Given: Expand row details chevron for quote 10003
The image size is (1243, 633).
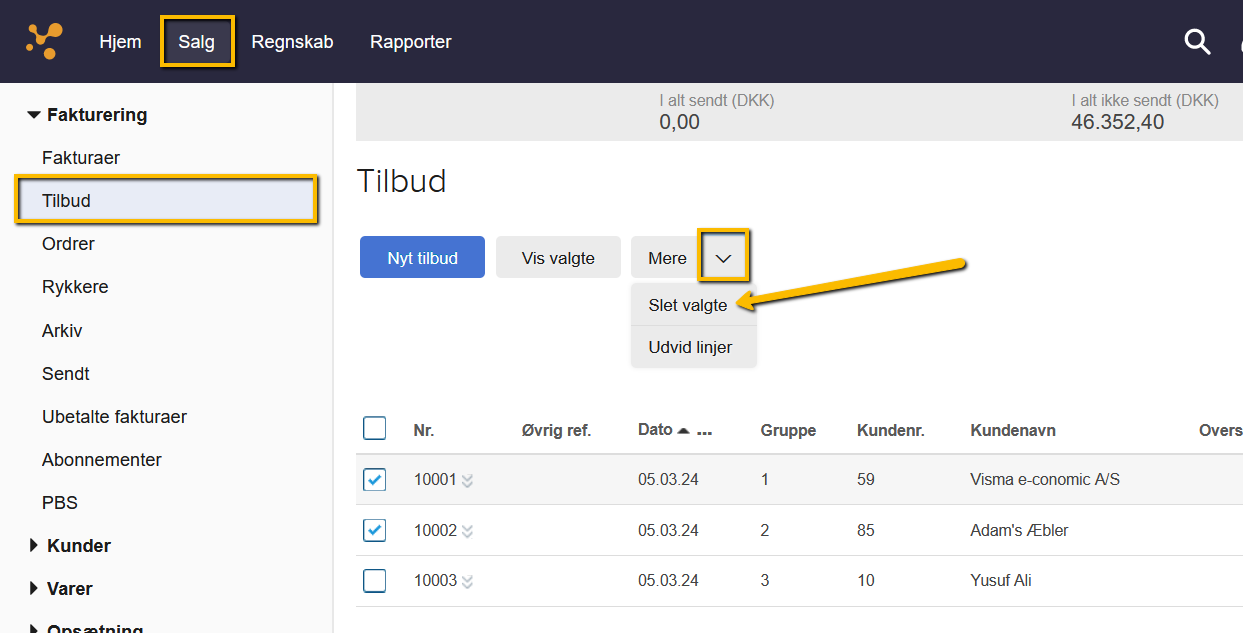Looking at the screenshot, I should click(x=467, y=581).
